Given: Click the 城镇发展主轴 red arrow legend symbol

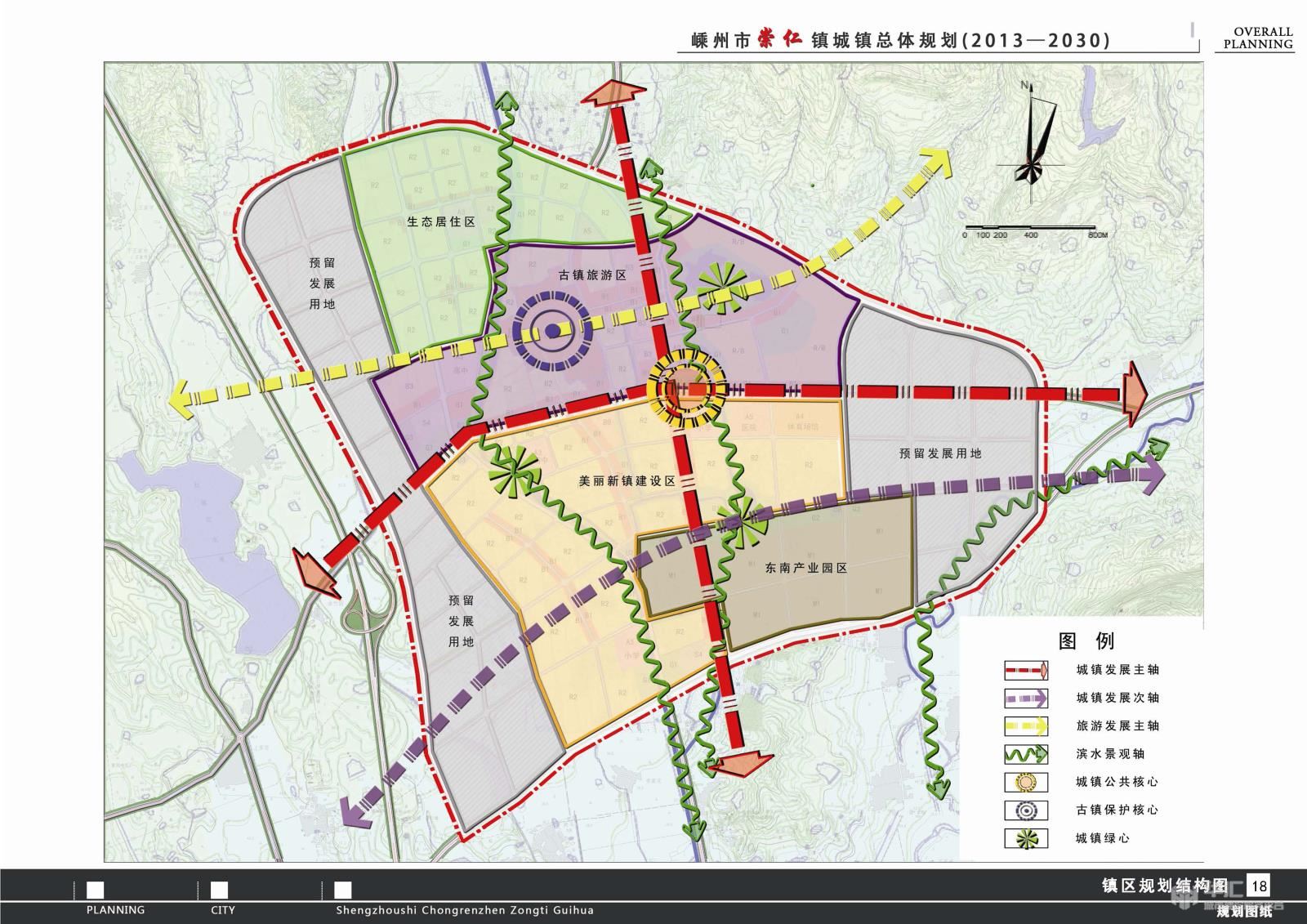Looking at the screenshot, I should [1026, 670].
